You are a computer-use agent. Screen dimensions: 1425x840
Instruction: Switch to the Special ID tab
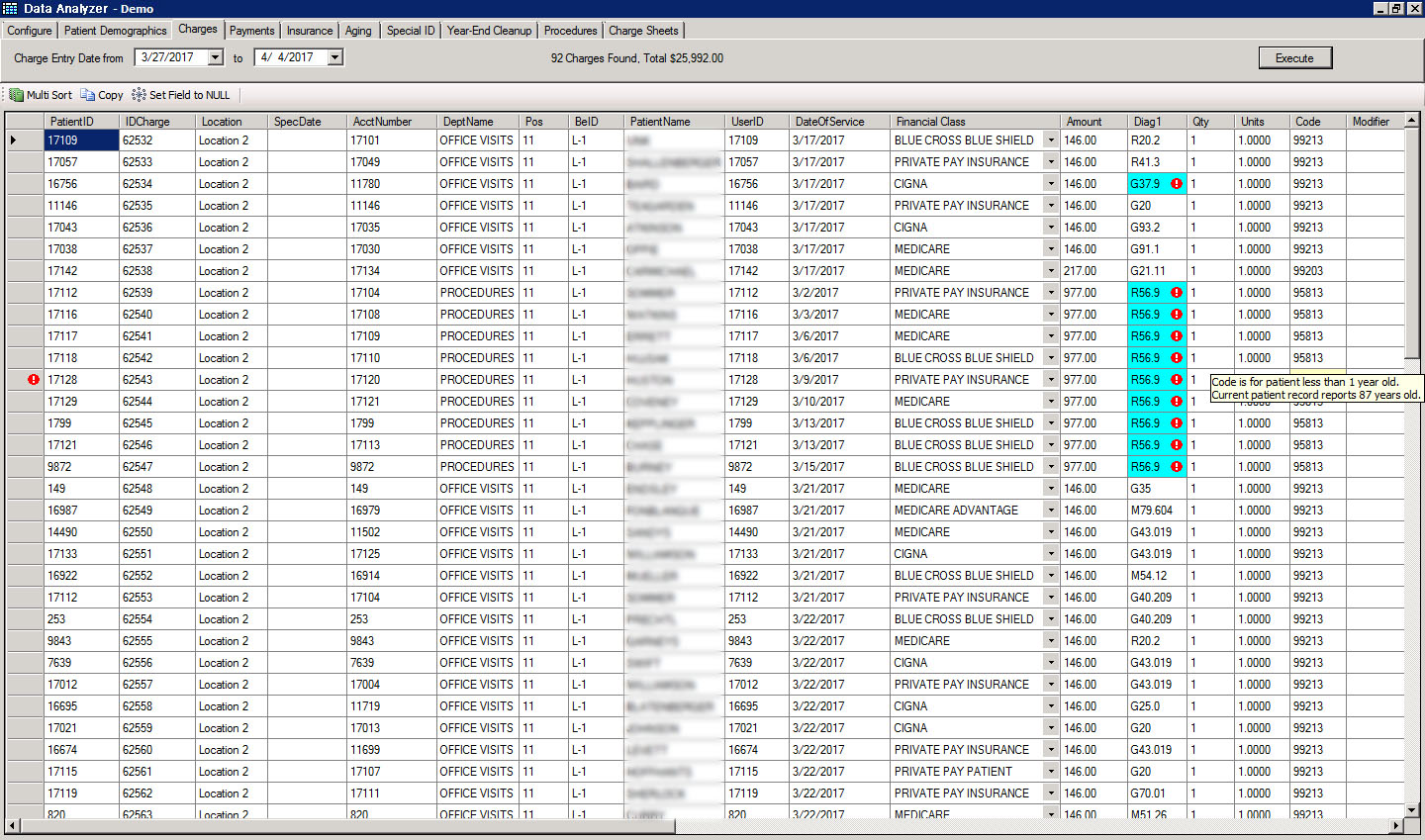coord(411,31)
